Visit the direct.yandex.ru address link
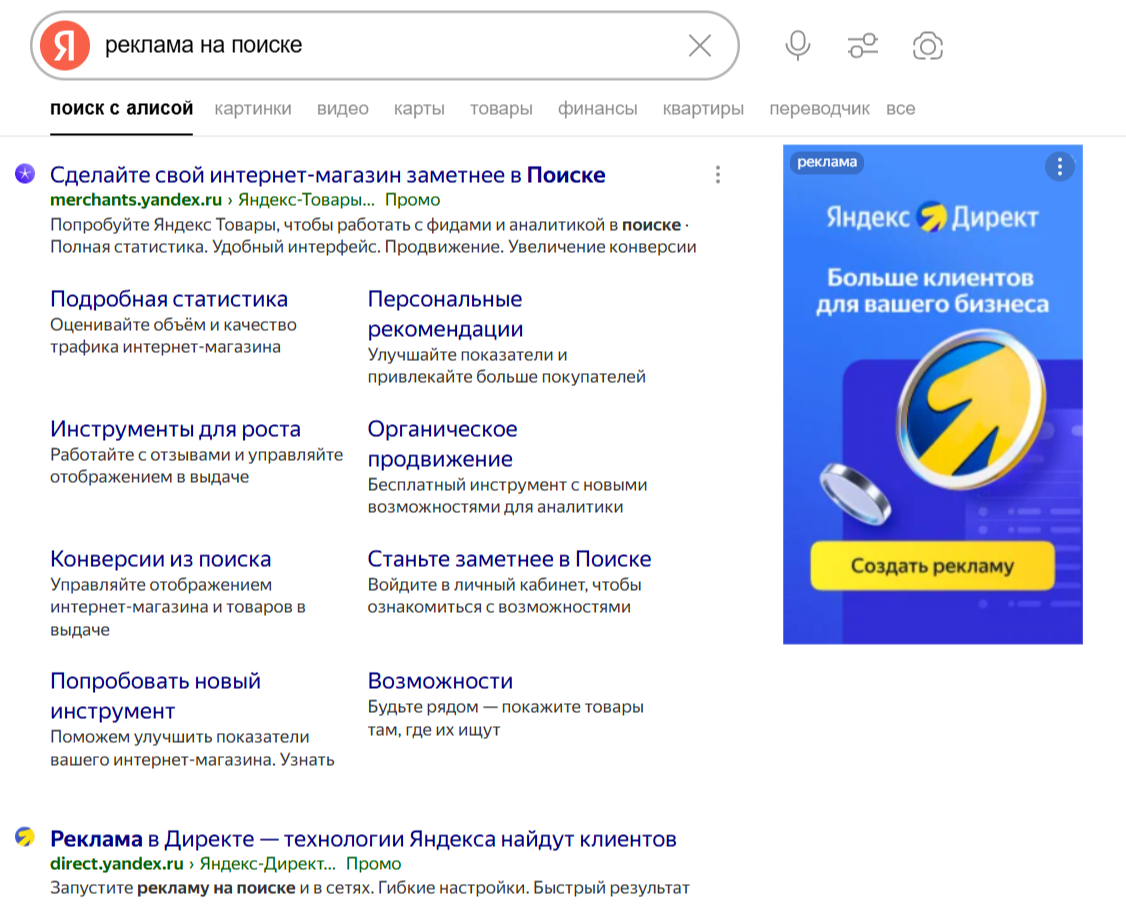Image resolution: width=1126 pixels, height=914 pixels. pyautogui.click(x=117, y=863)
